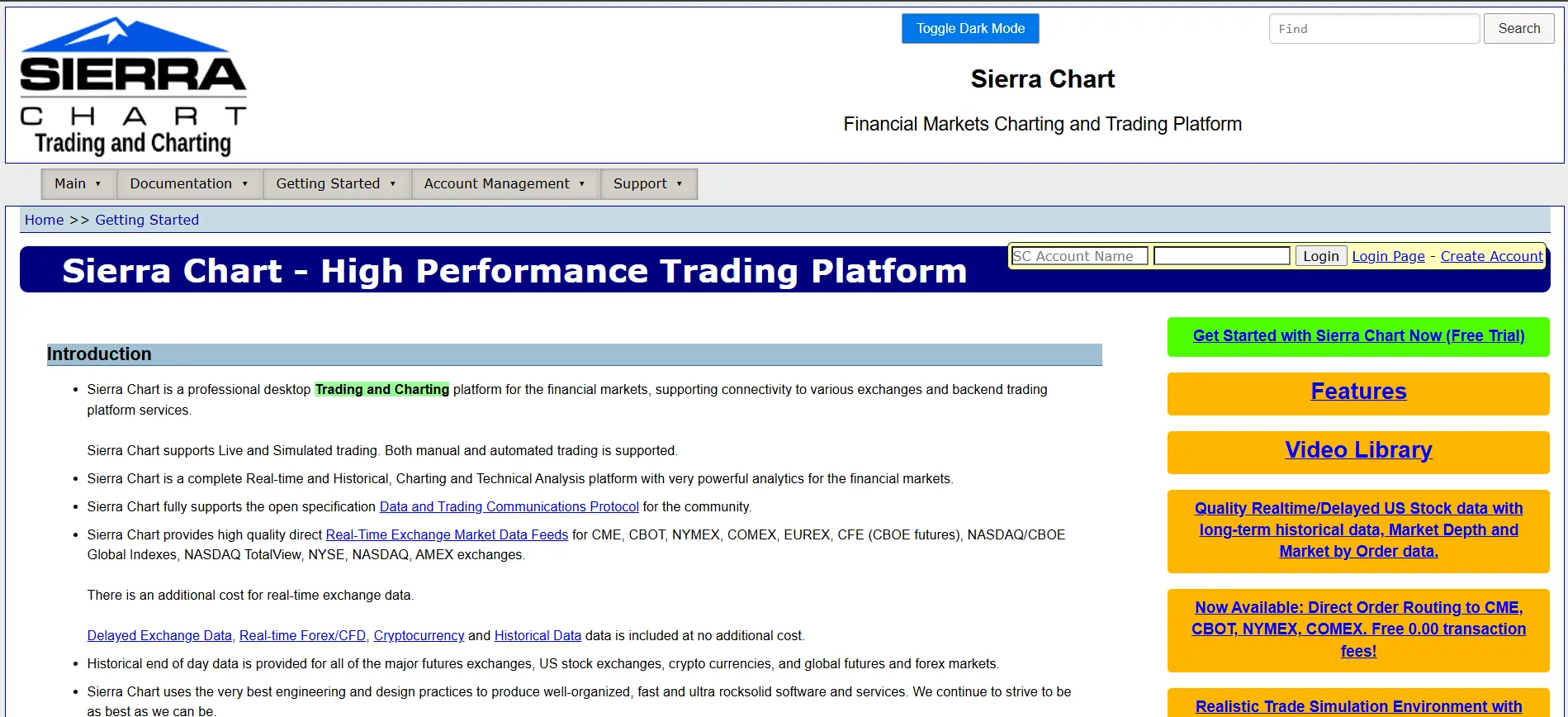
Task: Open the green Free Trial banner
Action: (1358, 336)
